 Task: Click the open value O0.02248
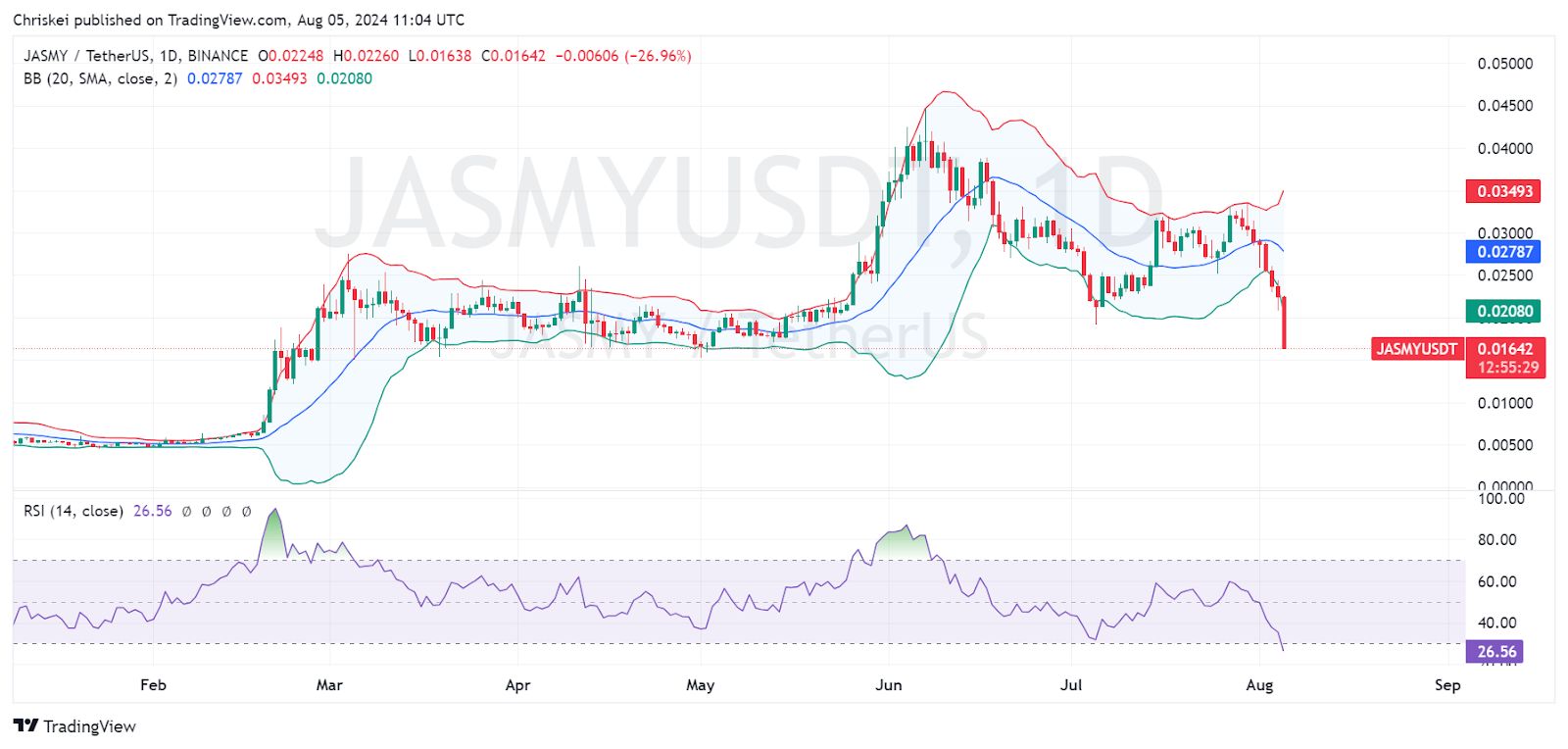point(290,56)
